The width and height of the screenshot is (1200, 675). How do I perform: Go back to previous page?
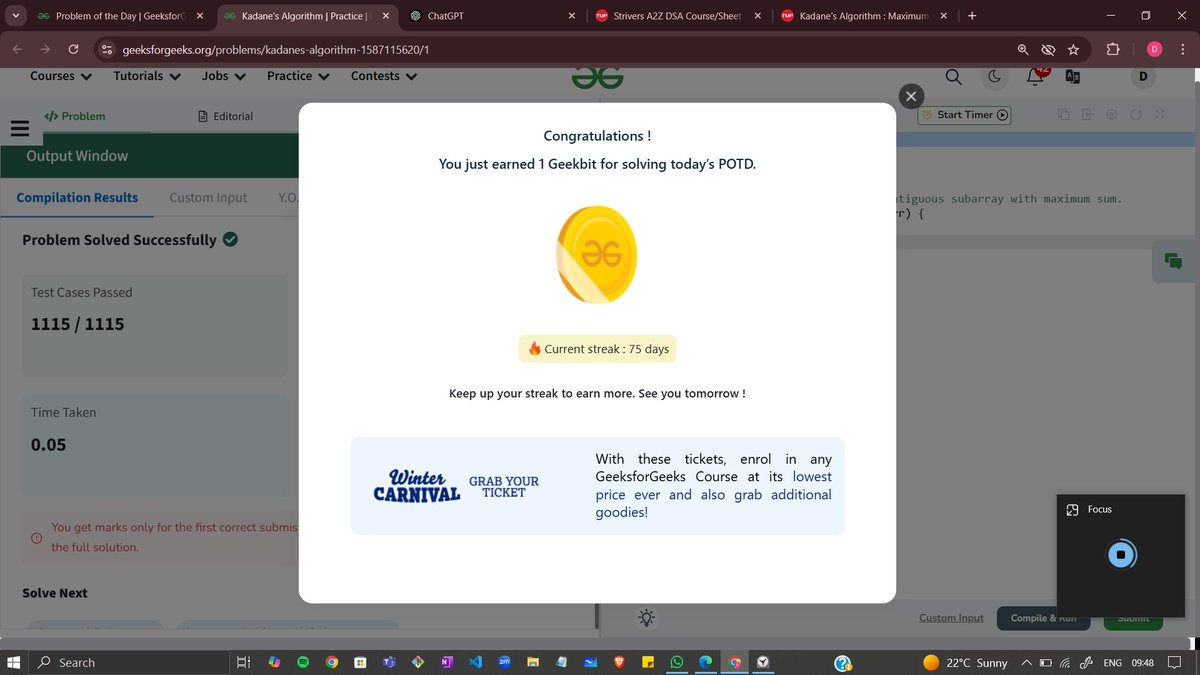coord(19,49)
